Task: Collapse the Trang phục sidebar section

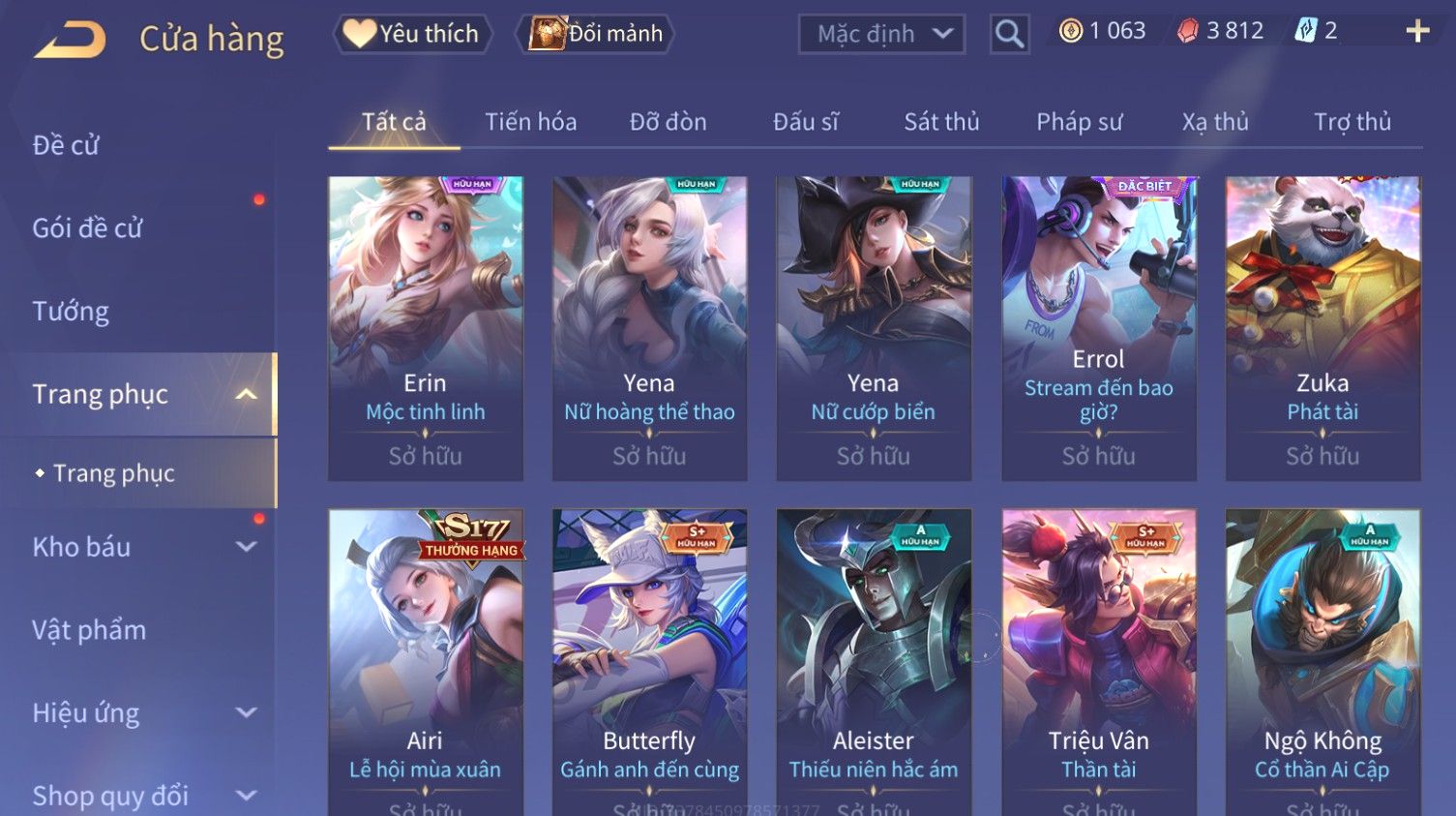Action: (247, 394)
